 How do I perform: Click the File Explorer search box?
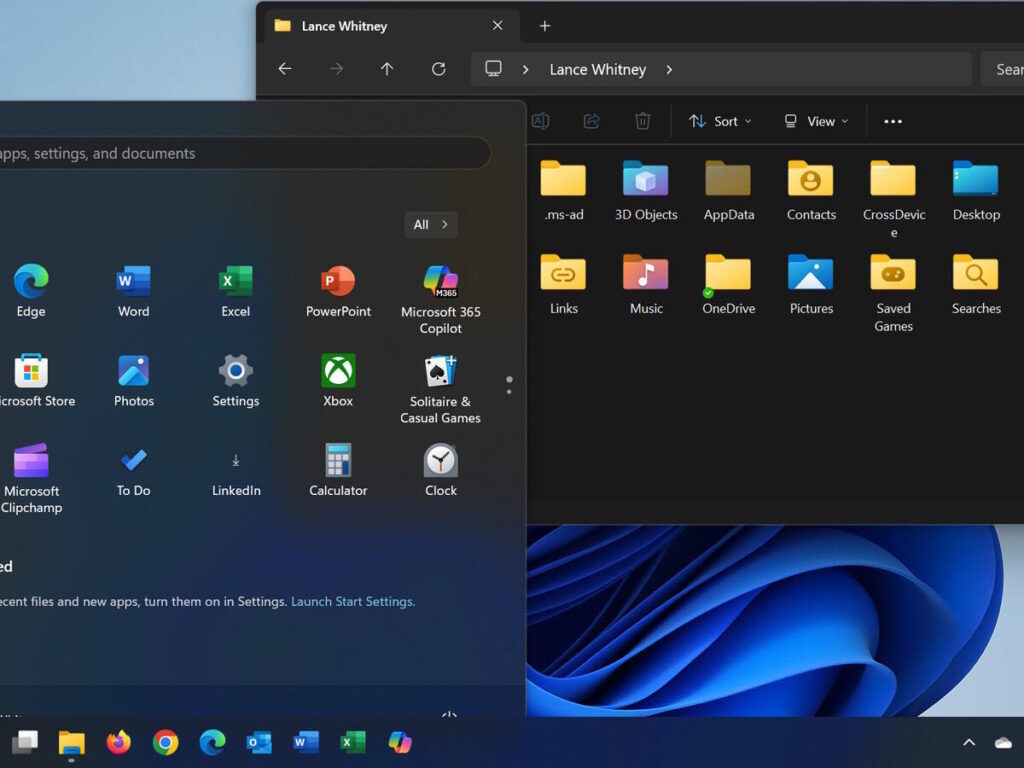coord(1002,69)
